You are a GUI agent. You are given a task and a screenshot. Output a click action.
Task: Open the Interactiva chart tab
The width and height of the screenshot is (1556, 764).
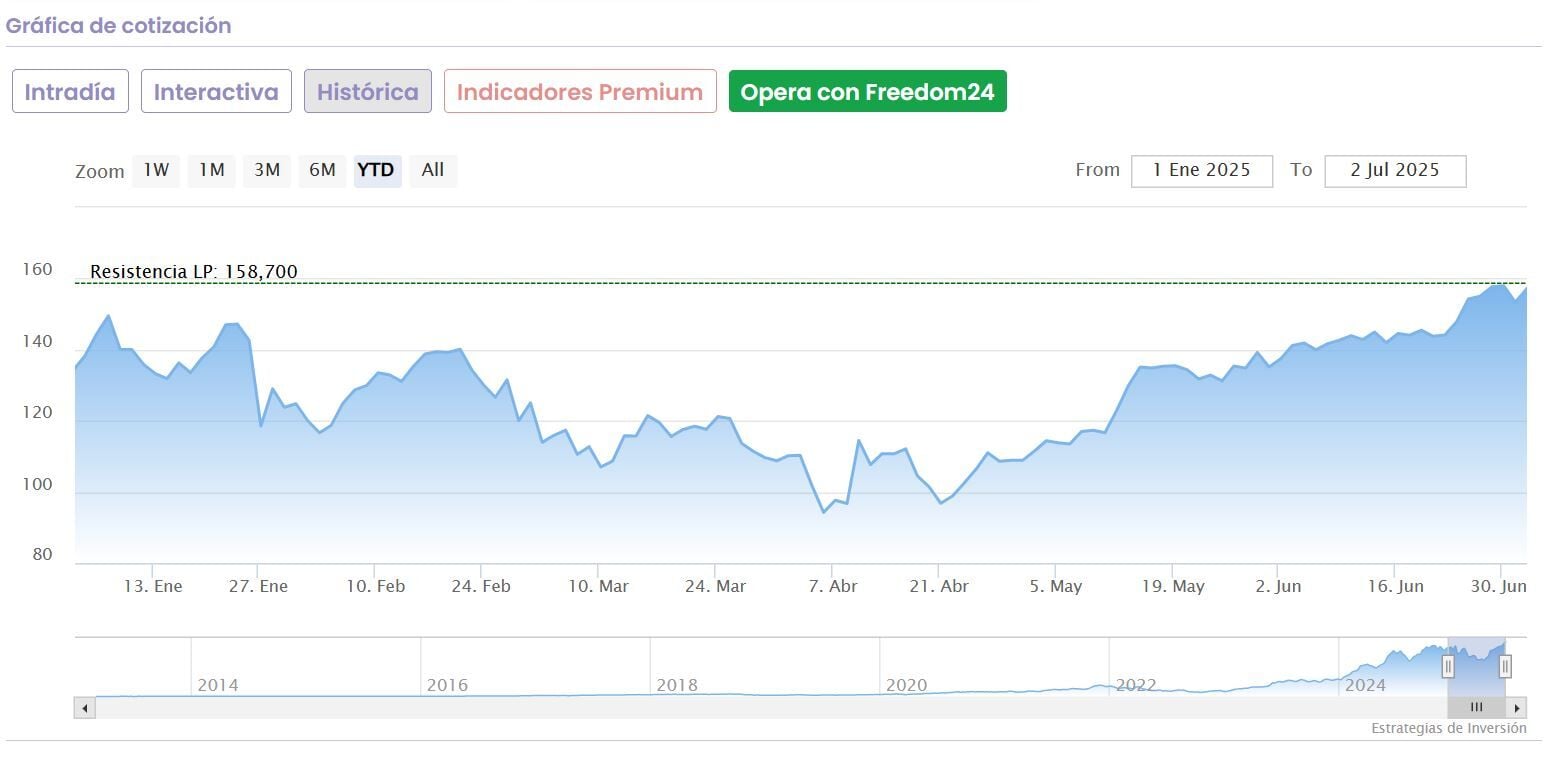pyautogui.click(x=216, y=92)
